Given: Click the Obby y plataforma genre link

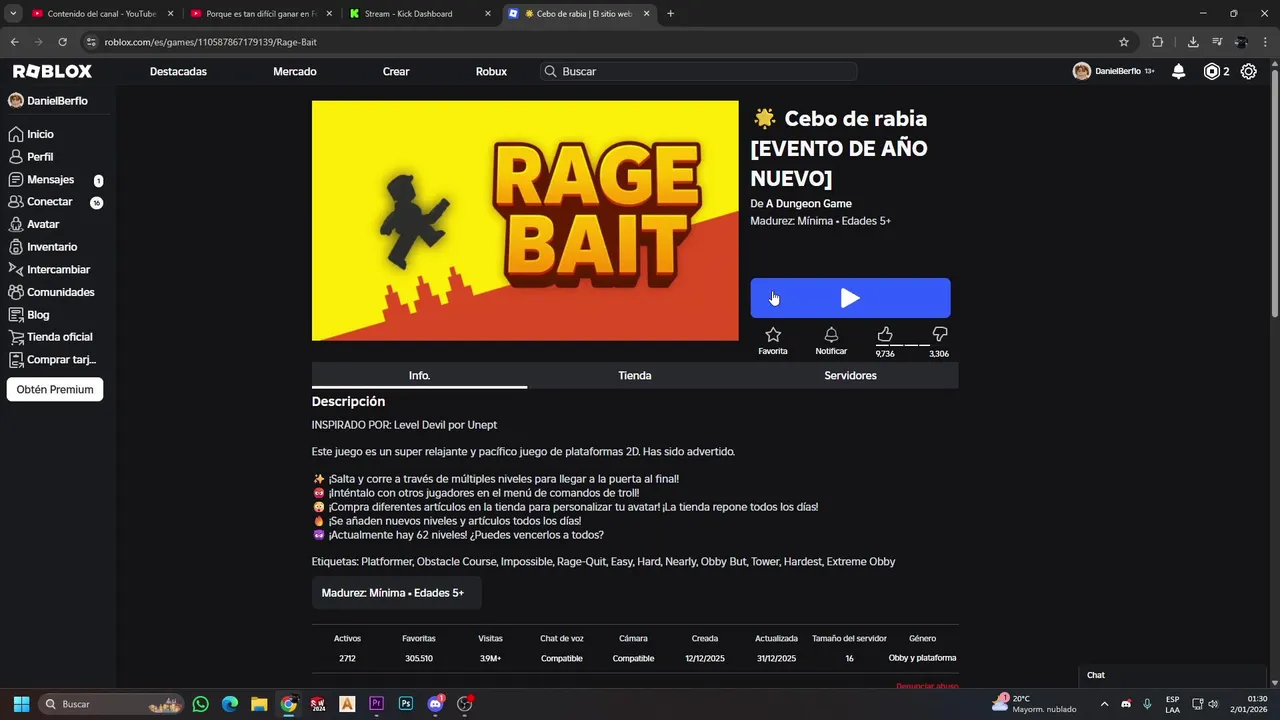Looking at the screenshot, I should [922, 658].
